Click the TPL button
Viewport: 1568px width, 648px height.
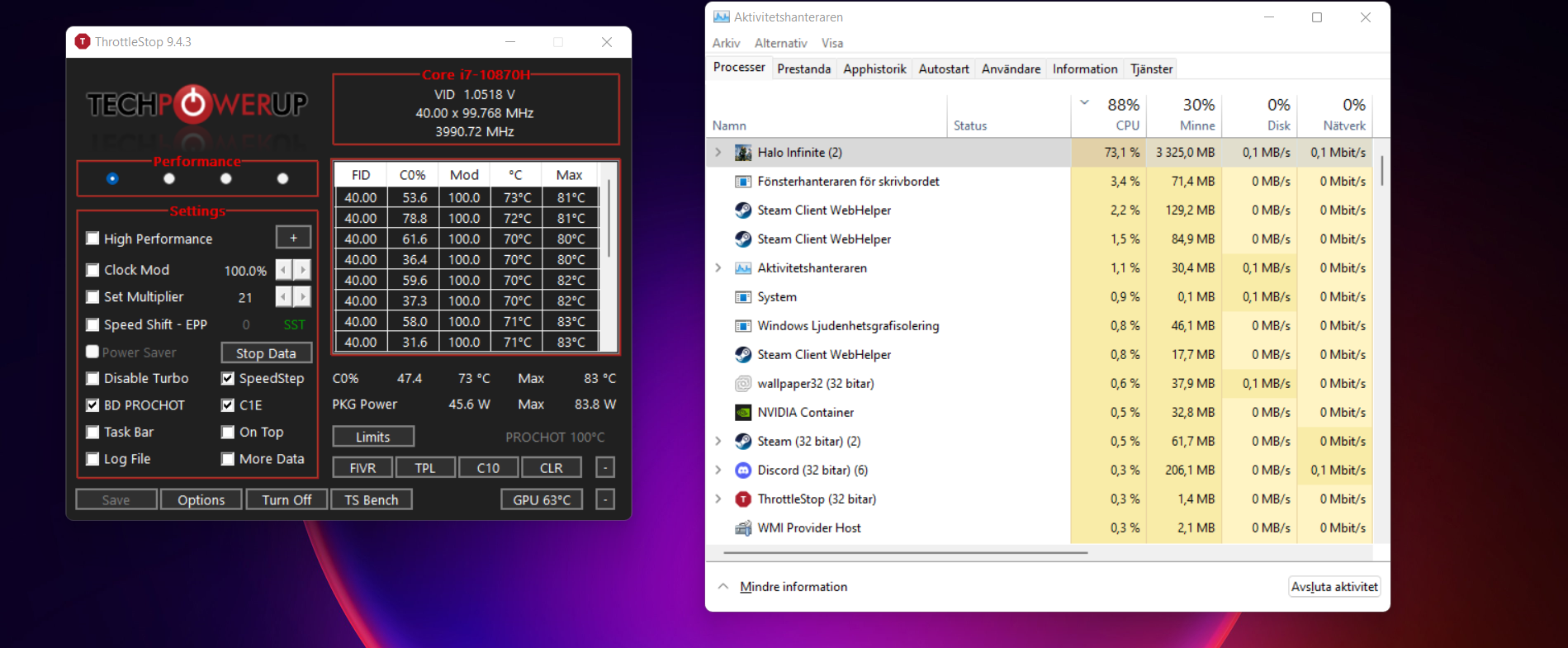click(x=425, y=468)
